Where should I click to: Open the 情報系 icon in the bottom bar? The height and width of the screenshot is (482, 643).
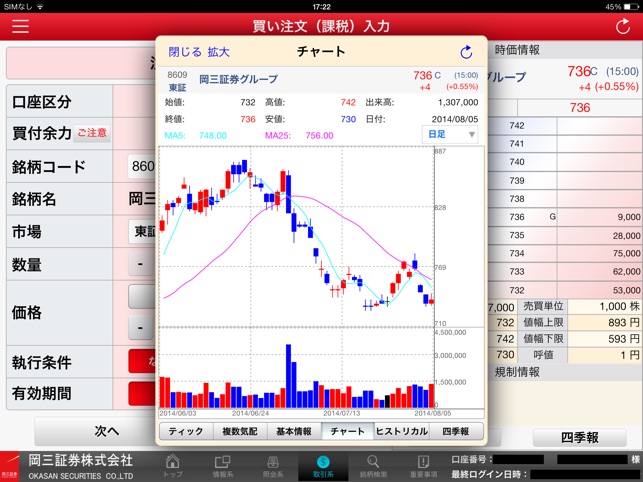(223, 466)
